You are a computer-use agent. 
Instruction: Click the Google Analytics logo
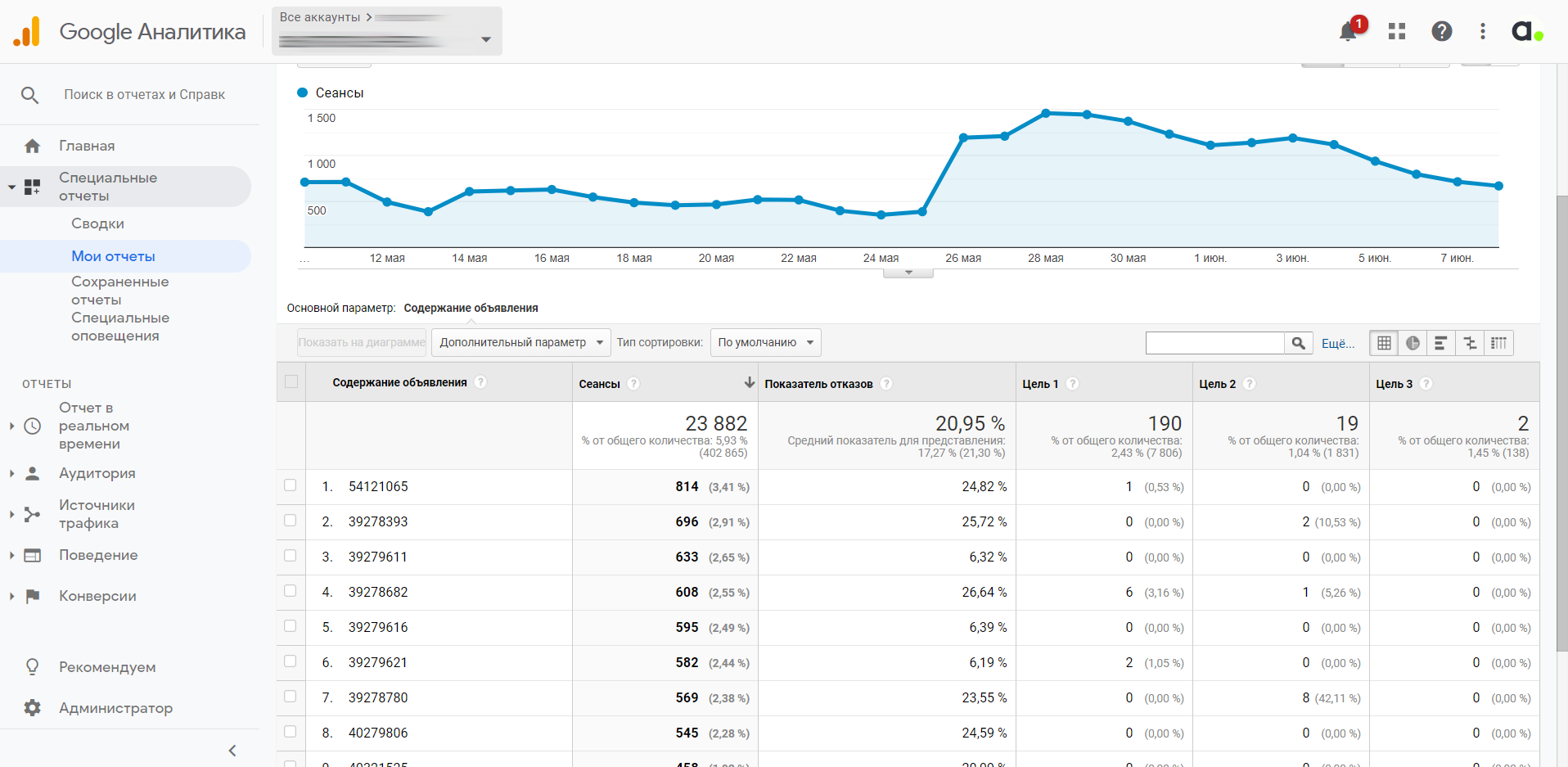pyautogui.click(x=27, y=31)
